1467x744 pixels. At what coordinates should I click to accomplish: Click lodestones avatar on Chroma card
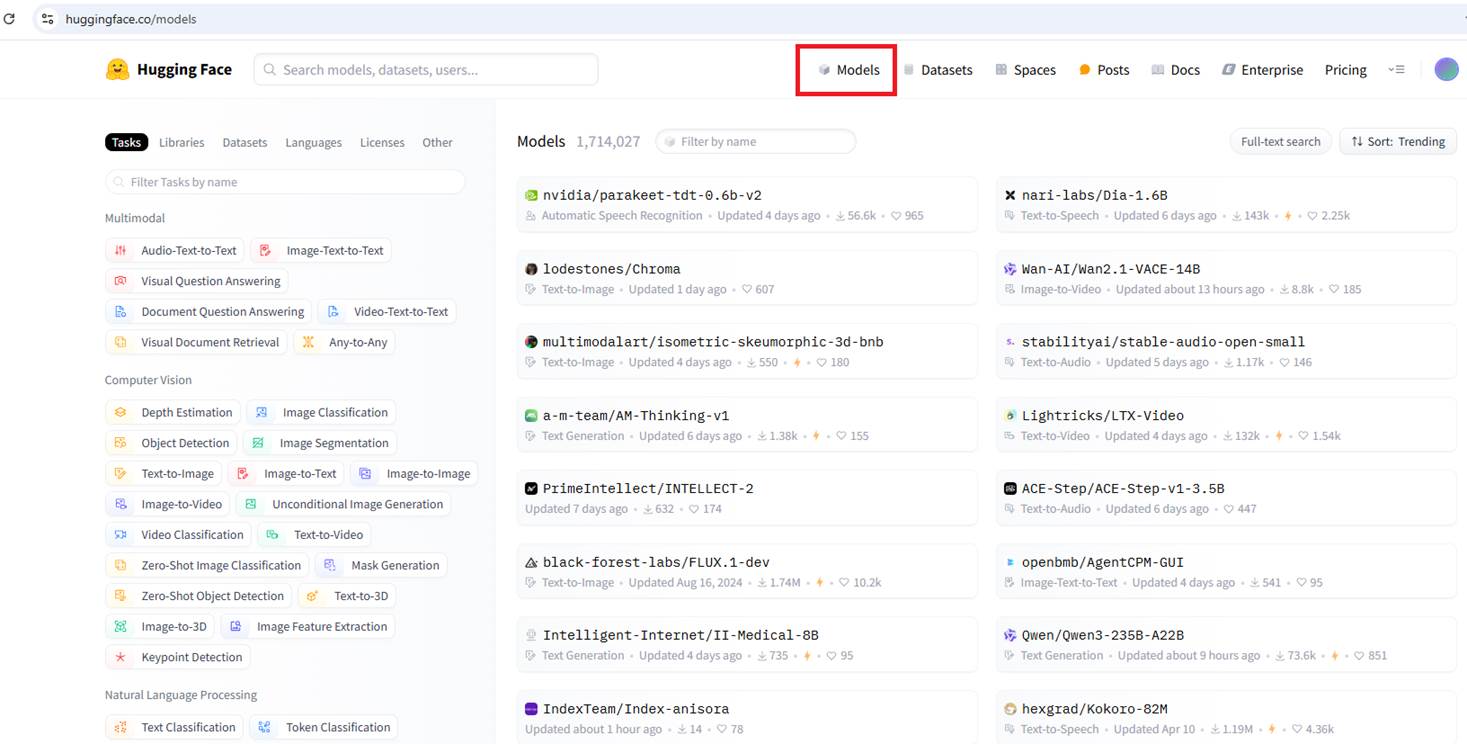[x=531, y=269]
